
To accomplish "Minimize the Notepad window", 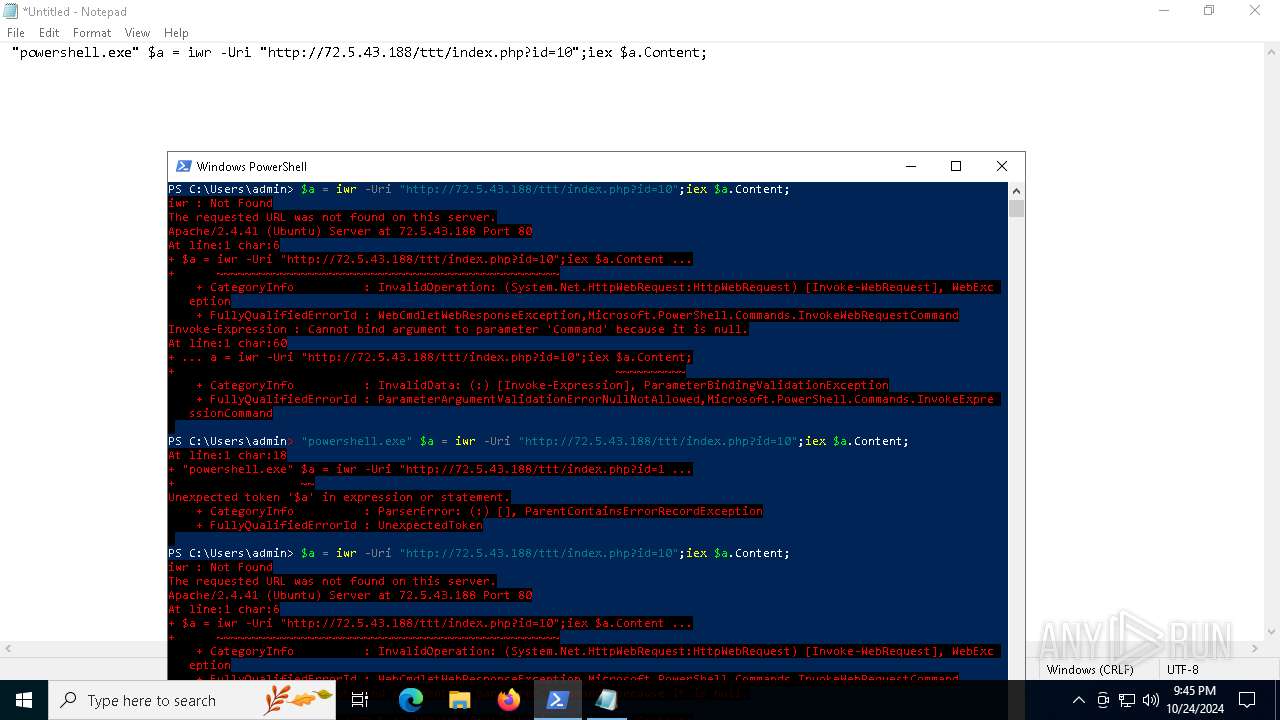I will [1163, 11].
